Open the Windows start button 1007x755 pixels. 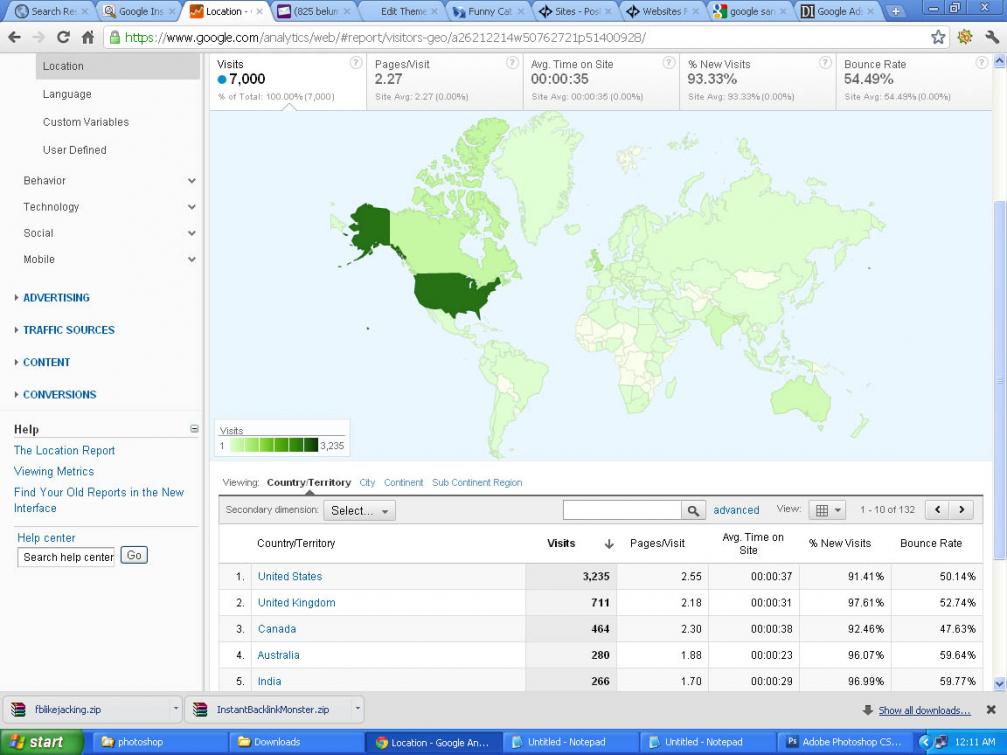(x=42, y=742)
